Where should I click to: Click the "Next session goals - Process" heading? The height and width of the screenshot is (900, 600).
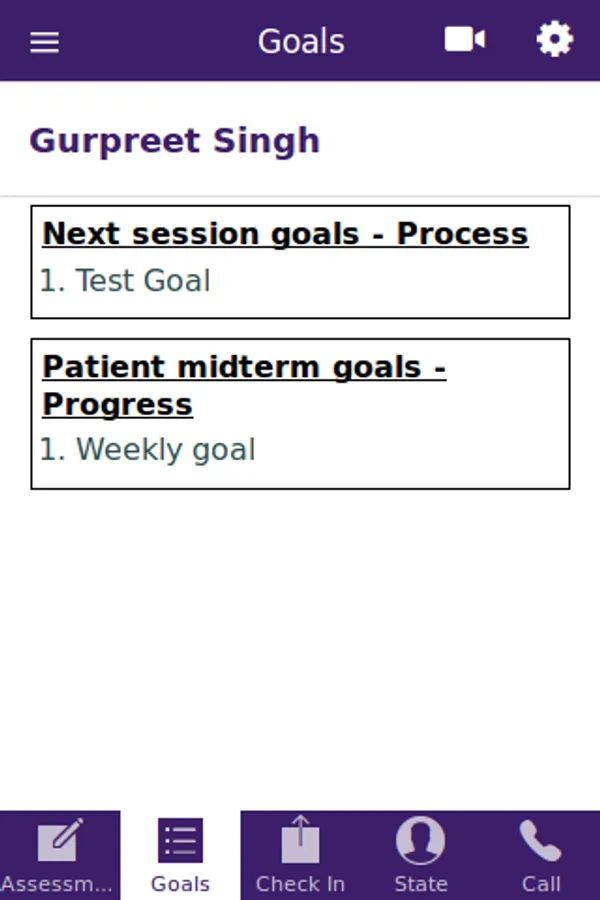[285, 233]
